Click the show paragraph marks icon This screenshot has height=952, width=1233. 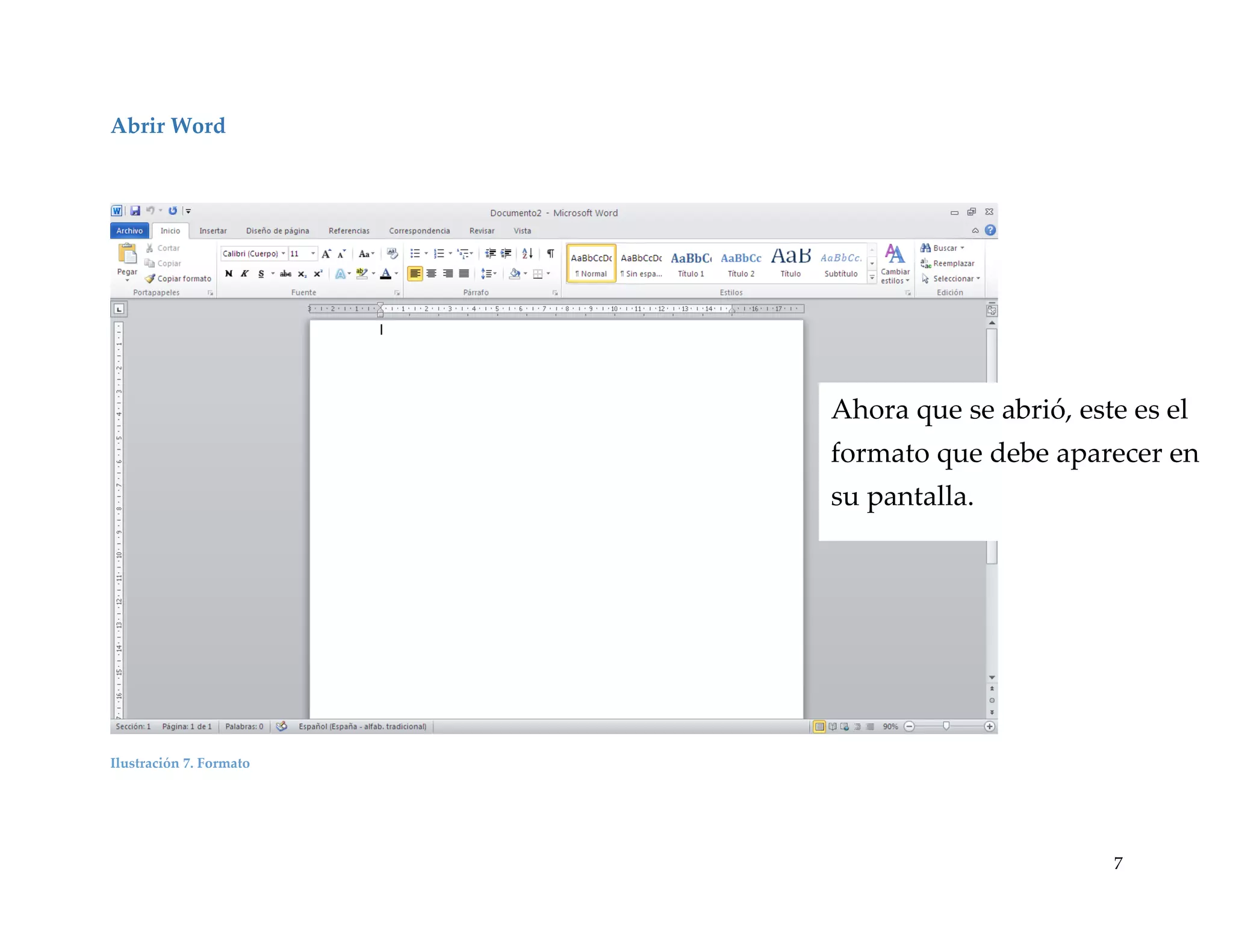click(550, 253)
